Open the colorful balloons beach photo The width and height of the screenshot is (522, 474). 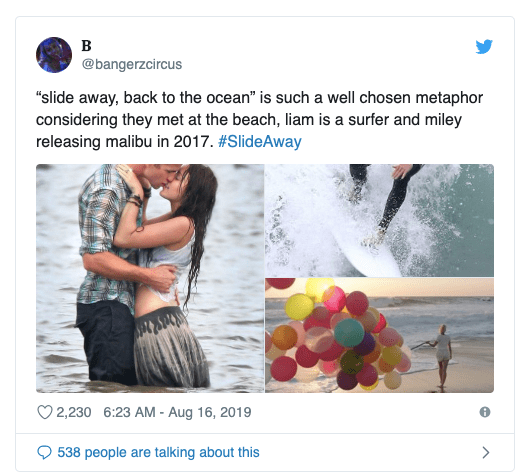(379, 335)
